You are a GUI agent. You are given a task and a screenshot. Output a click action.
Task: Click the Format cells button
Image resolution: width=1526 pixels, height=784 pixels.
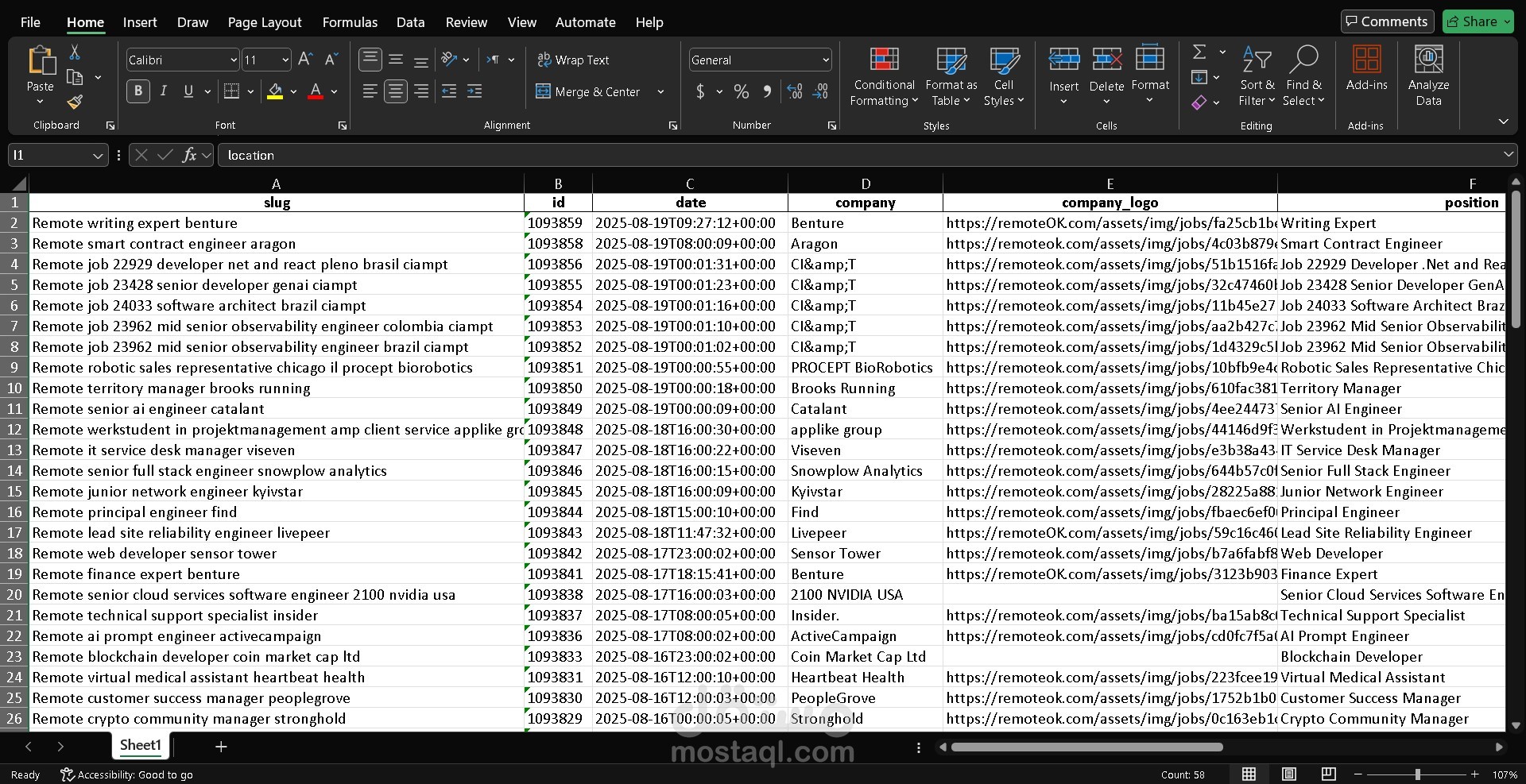(x=1150, y=75)
